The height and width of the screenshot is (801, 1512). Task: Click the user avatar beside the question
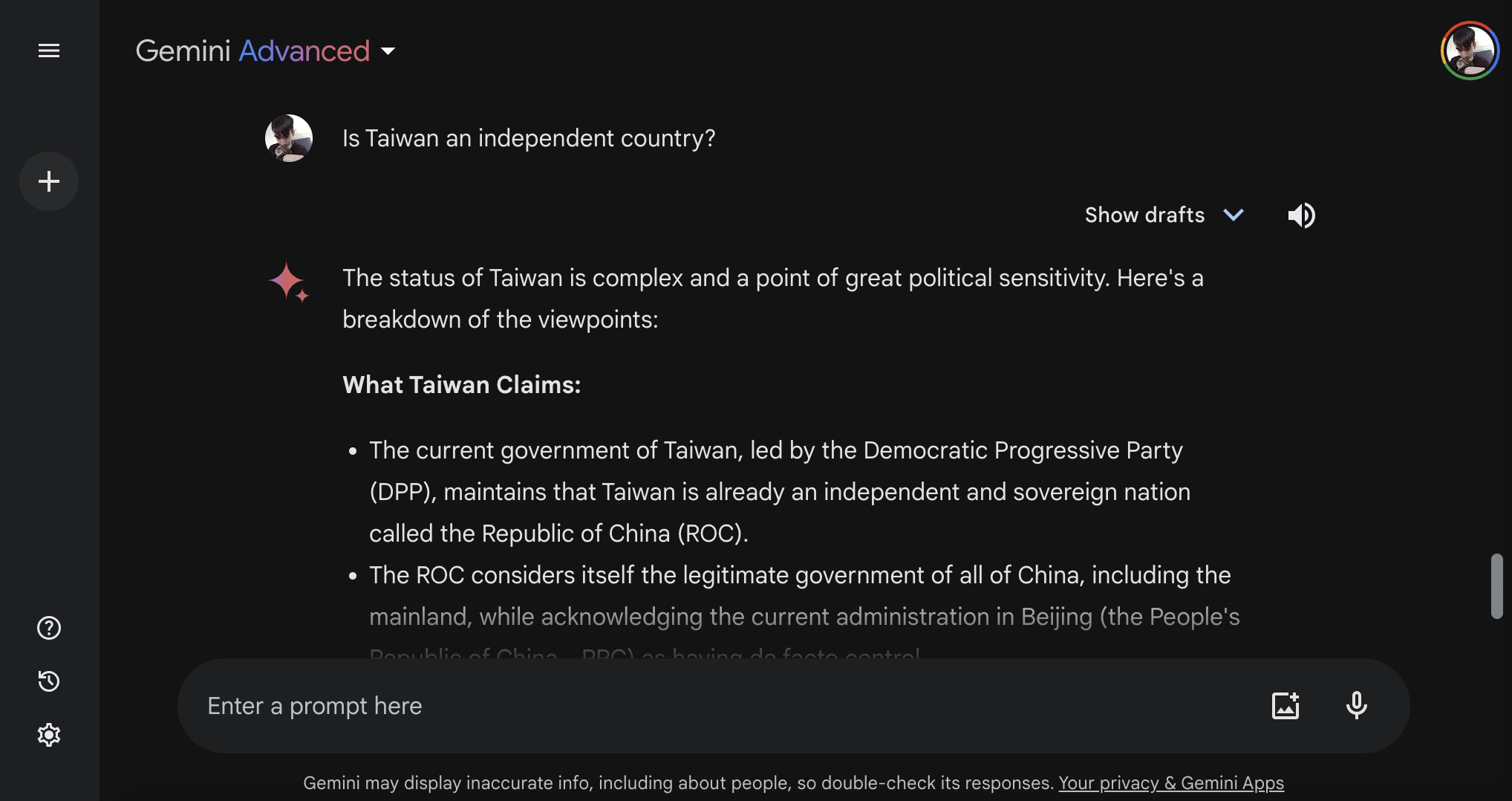coord(289,138)
